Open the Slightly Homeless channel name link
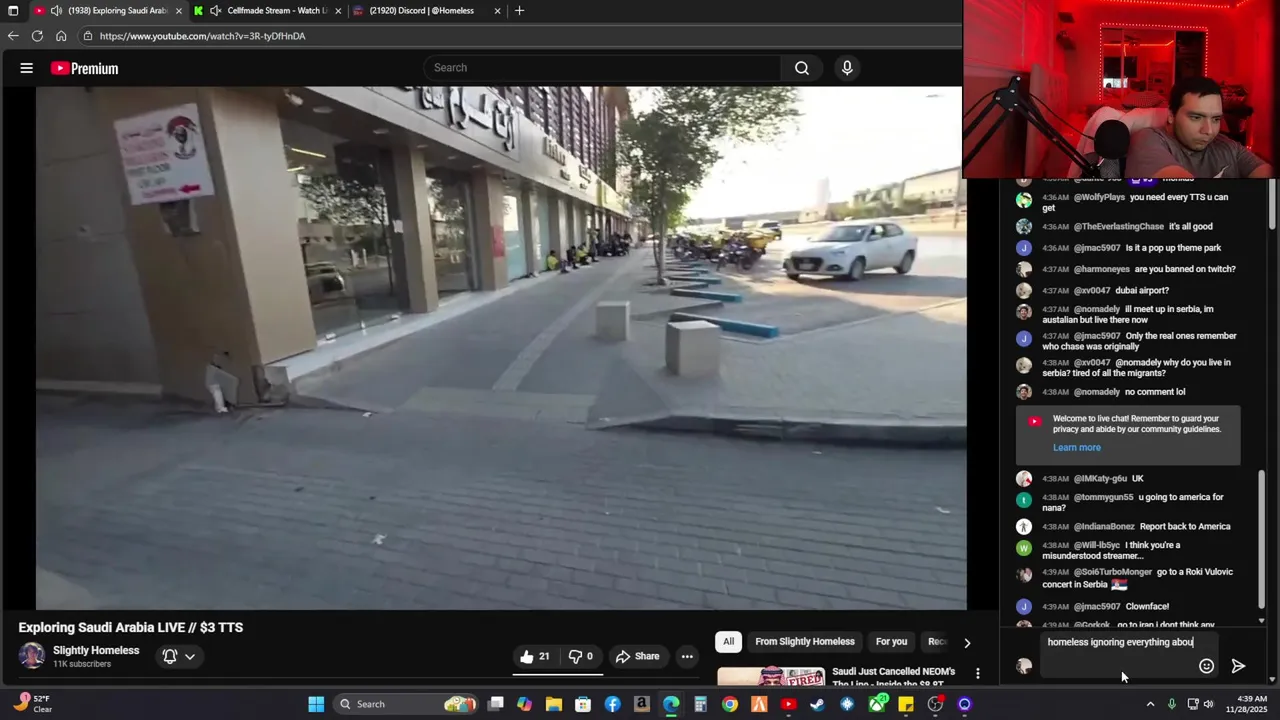The image size is (1280, 720). (96, 650)
